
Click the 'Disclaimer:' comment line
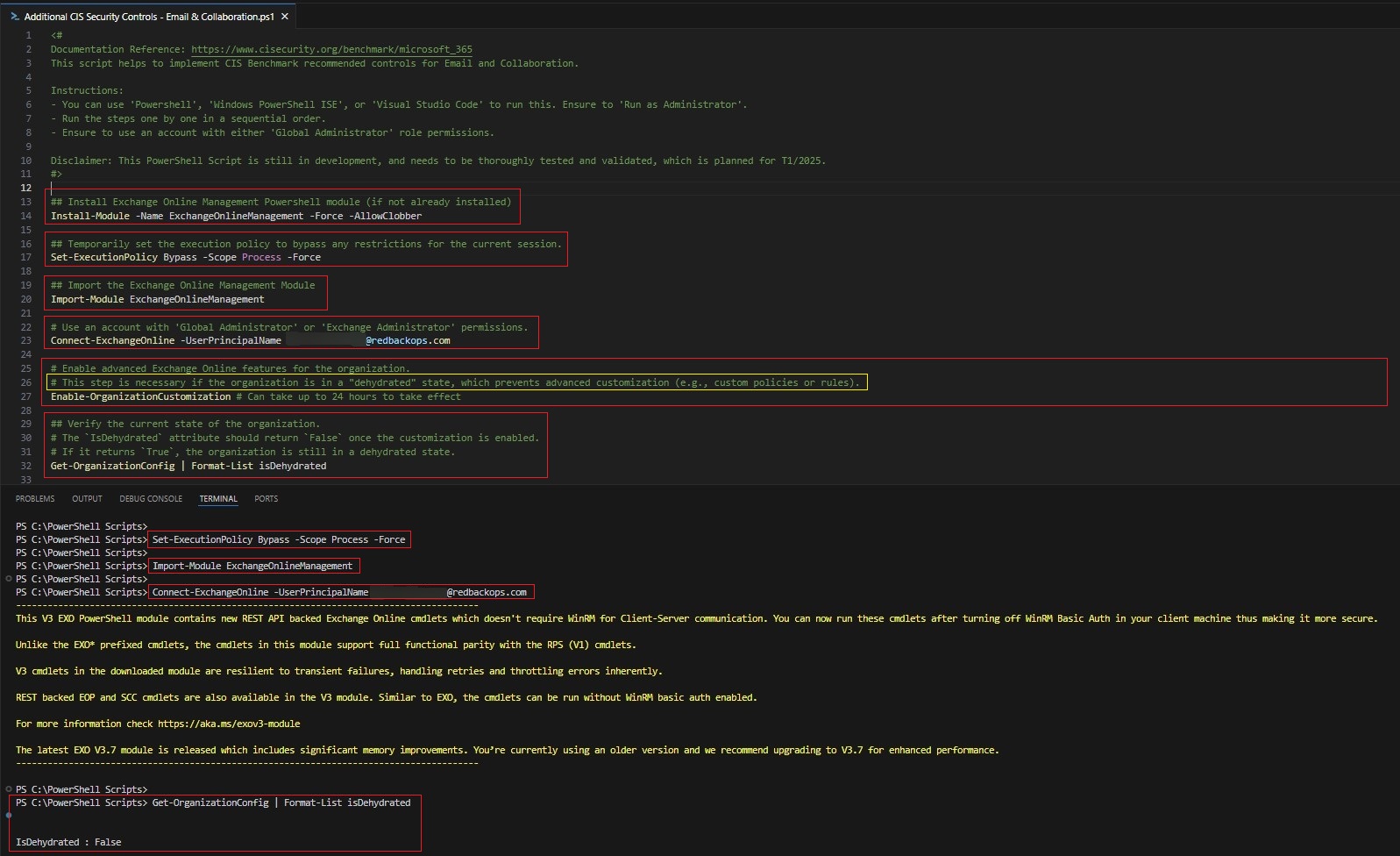(x=438, y=160)
